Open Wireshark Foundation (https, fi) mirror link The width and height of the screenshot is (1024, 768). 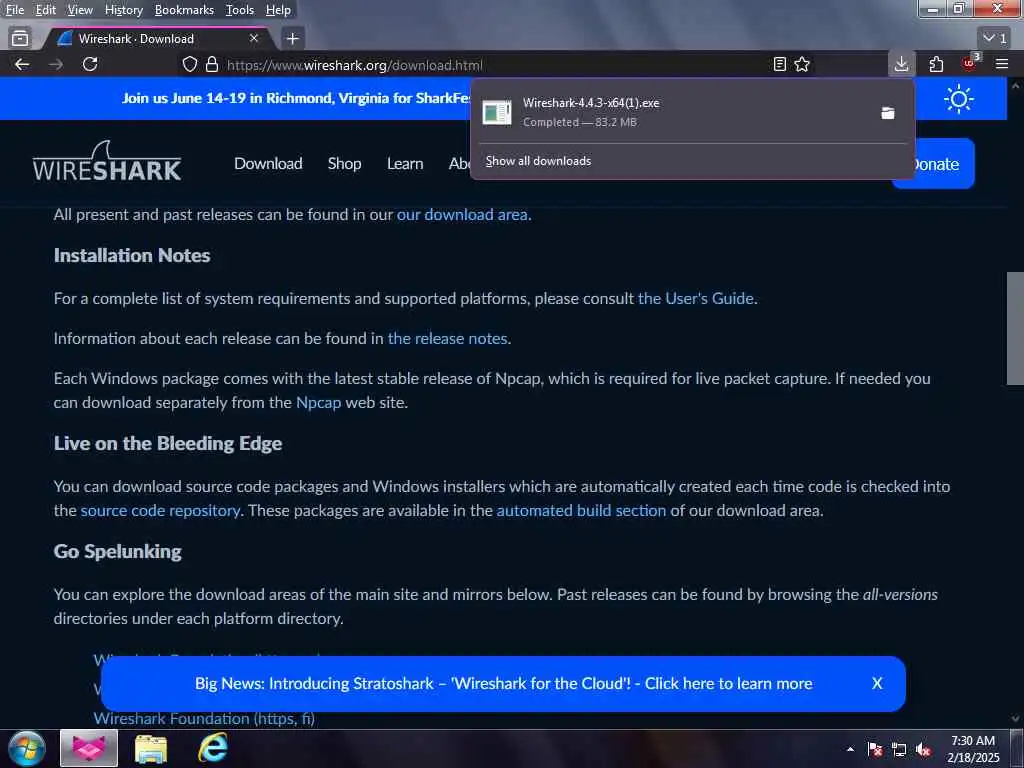(204, 718)
